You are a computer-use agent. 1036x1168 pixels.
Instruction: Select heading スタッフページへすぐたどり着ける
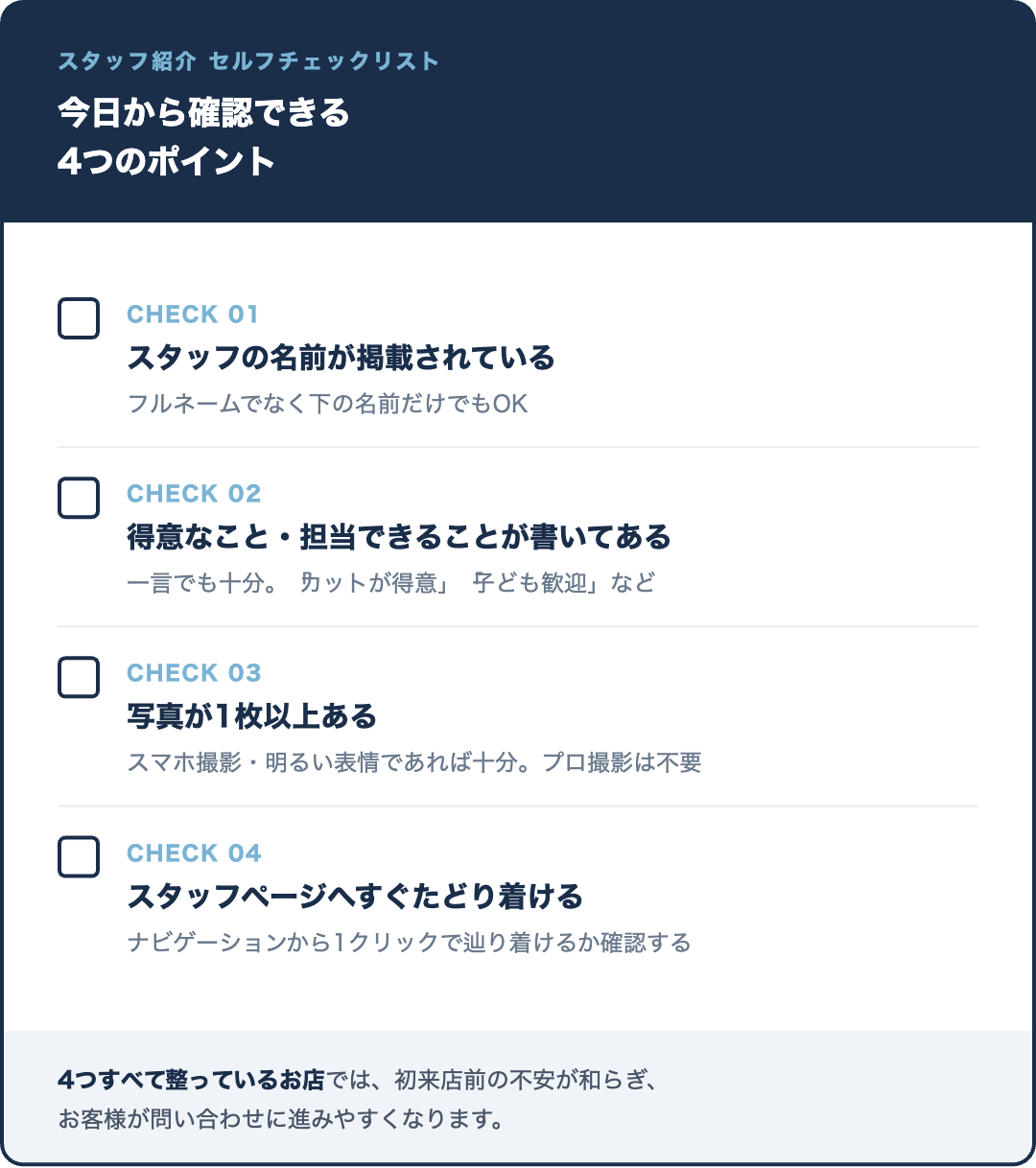[x=355, y=897]
